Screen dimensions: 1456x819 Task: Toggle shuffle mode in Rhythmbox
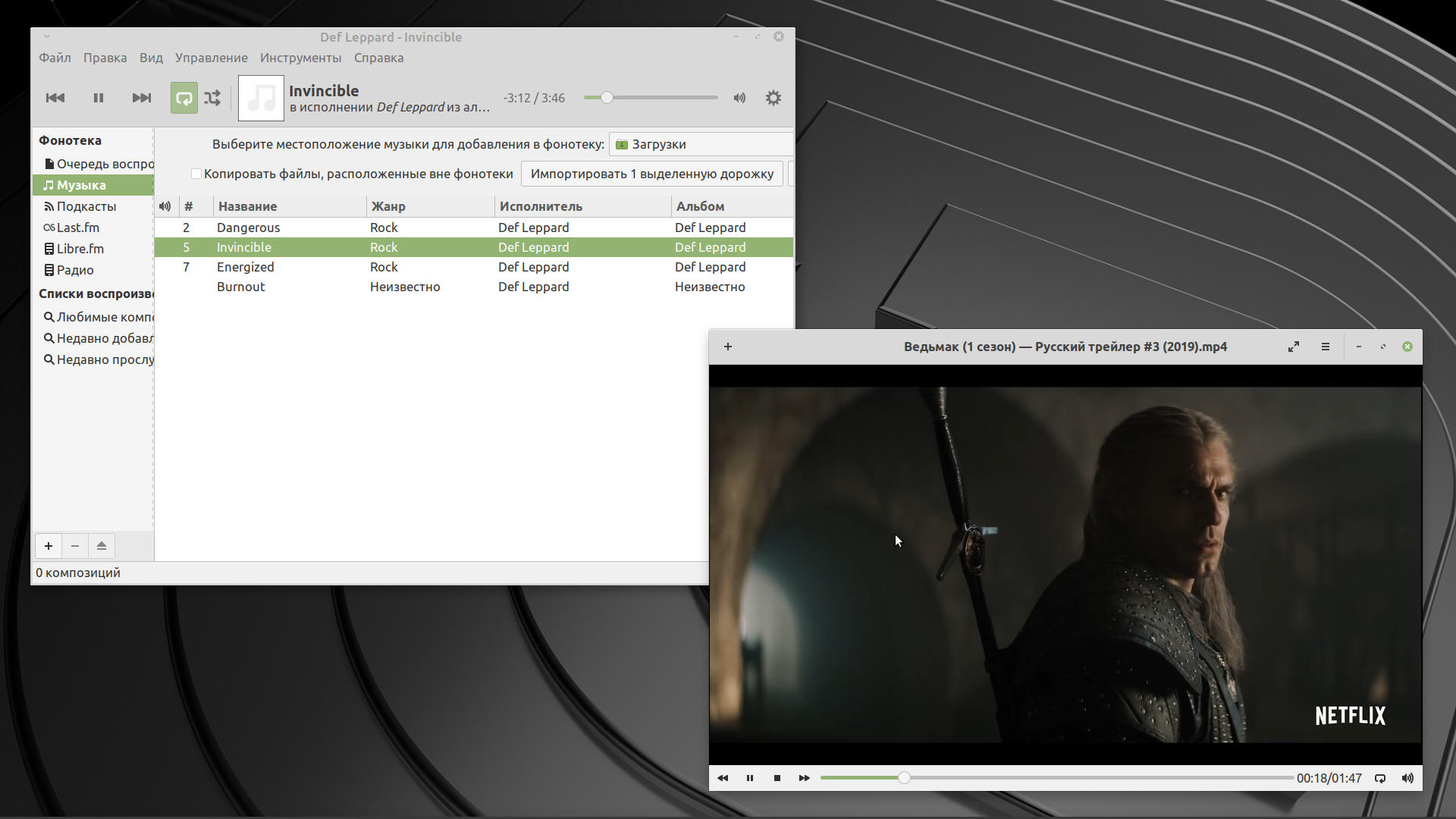[x=212, y=98]
